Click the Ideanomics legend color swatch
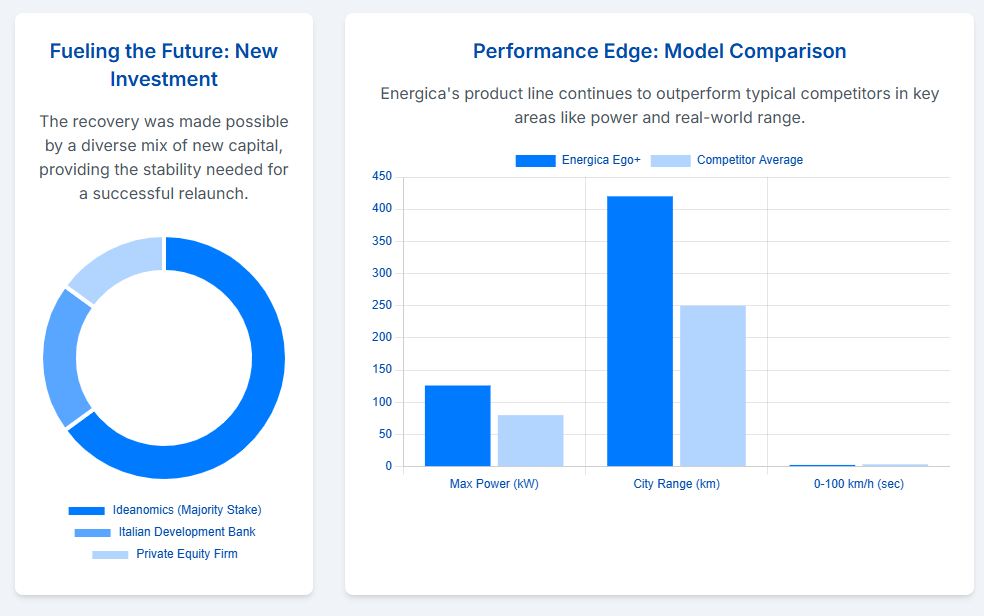Image resolution: width=984 pixels, height=616 pixels. [86, 511]
